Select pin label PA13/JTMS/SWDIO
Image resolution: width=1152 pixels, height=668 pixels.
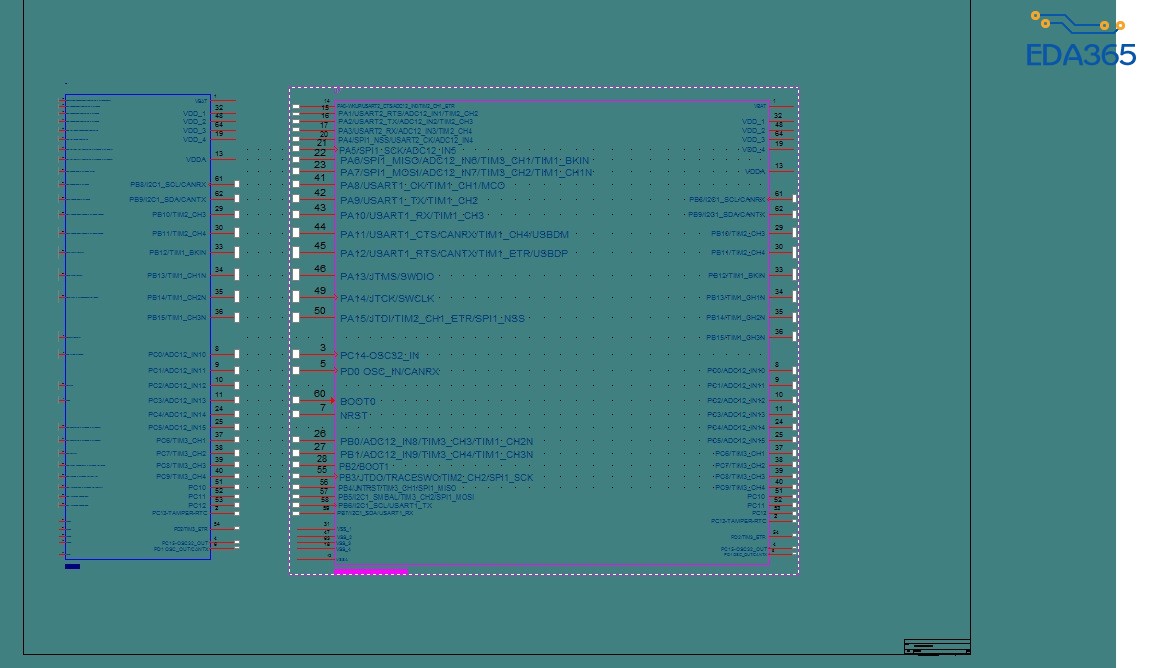386,277
